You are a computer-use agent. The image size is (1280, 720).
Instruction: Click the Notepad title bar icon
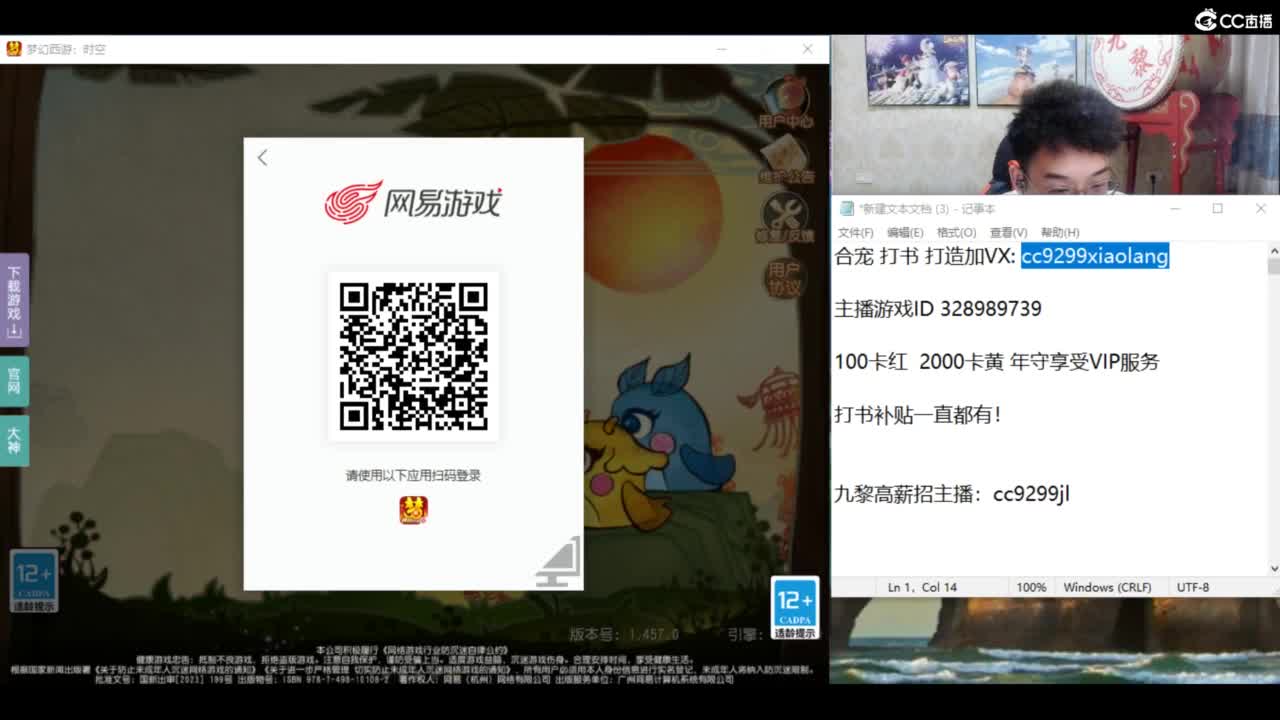(847, 209)
